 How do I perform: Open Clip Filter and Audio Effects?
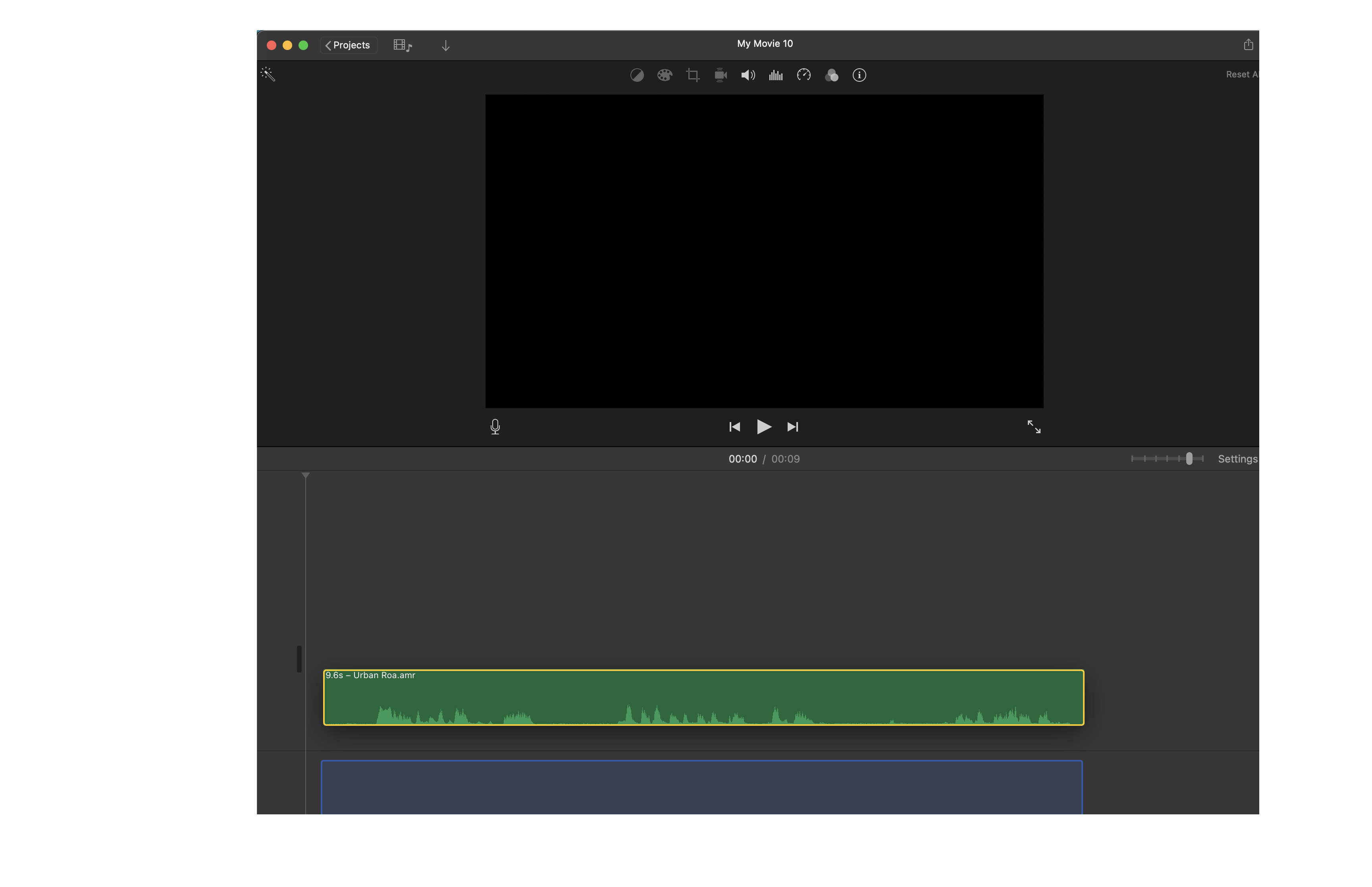[831, 75]
